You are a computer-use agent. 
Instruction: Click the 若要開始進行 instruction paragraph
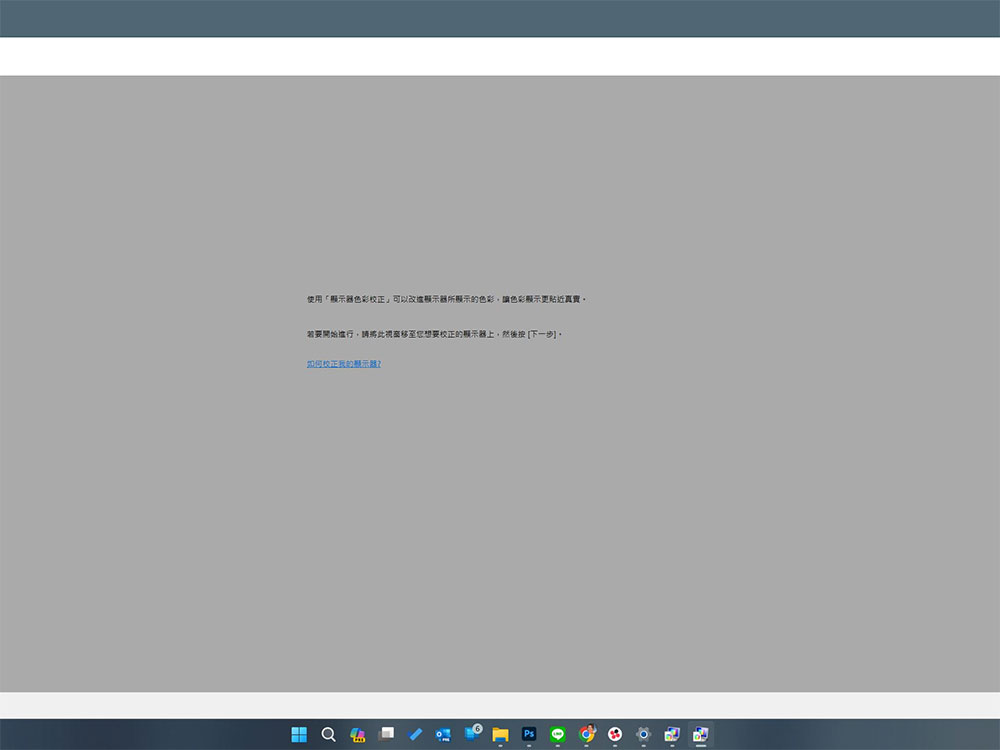click(434, 334)
